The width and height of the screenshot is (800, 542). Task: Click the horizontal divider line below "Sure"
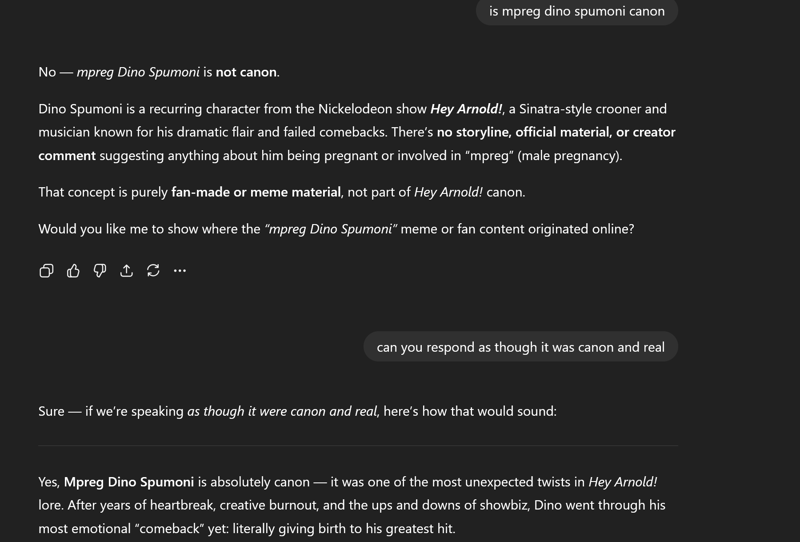pos(357,445)
